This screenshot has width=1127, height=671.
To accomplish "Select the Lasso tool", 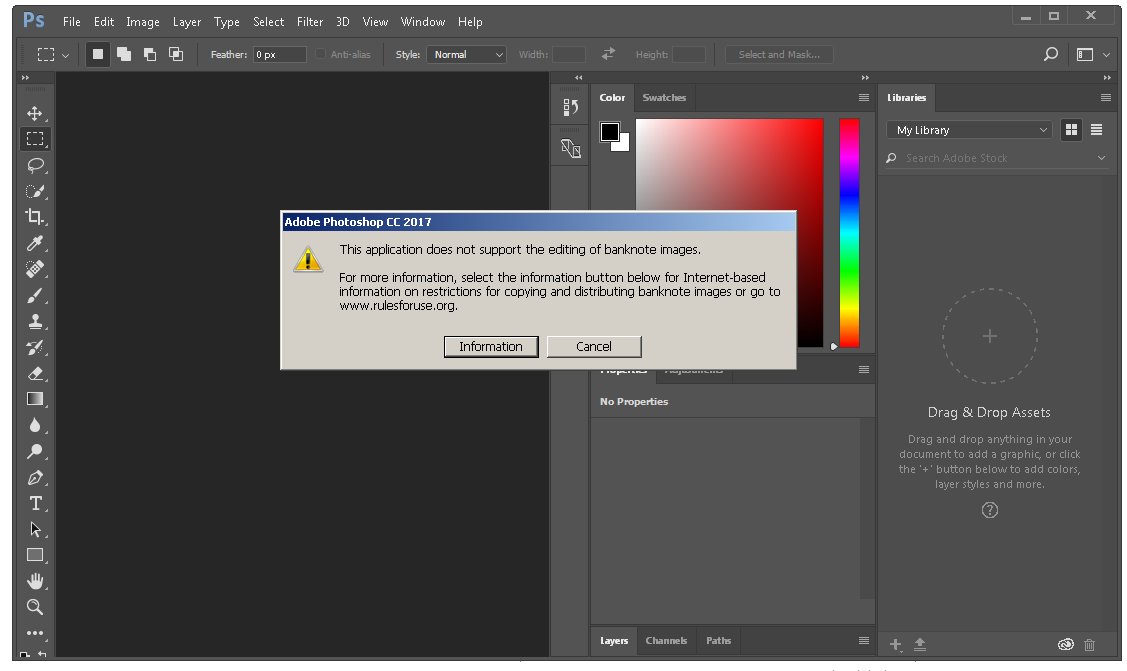I will (x=34, y=165).
